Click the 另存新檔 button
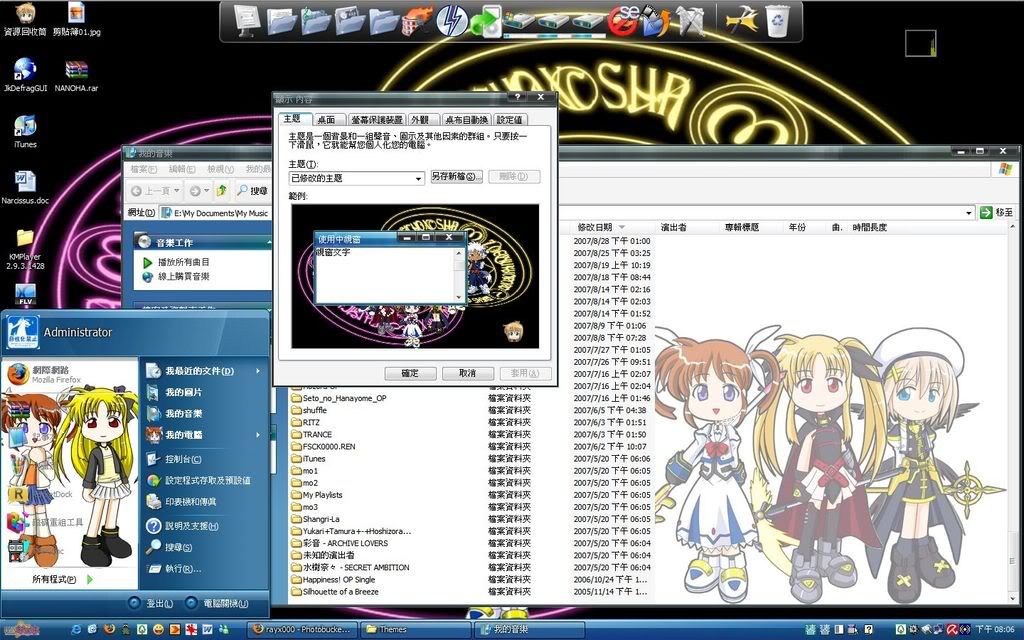Image resolution: width=1024 pixels, height=640 pixels. [x=456, y=176]
